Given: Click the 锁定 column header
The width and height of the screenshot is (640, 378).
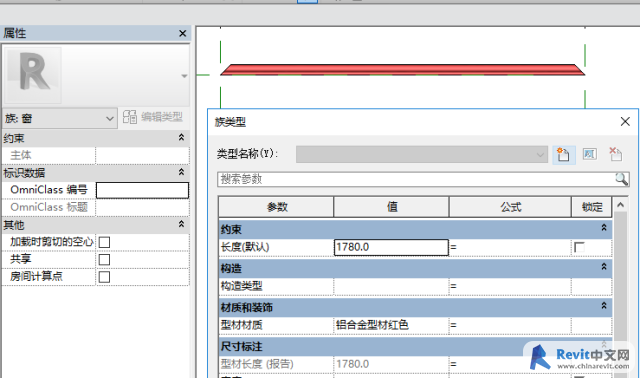Looking at the screenshot, I should coord(591,207).
